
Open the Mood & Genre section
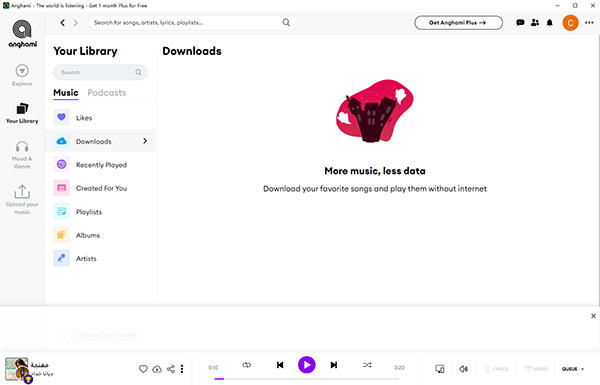[x=22, y=155]
